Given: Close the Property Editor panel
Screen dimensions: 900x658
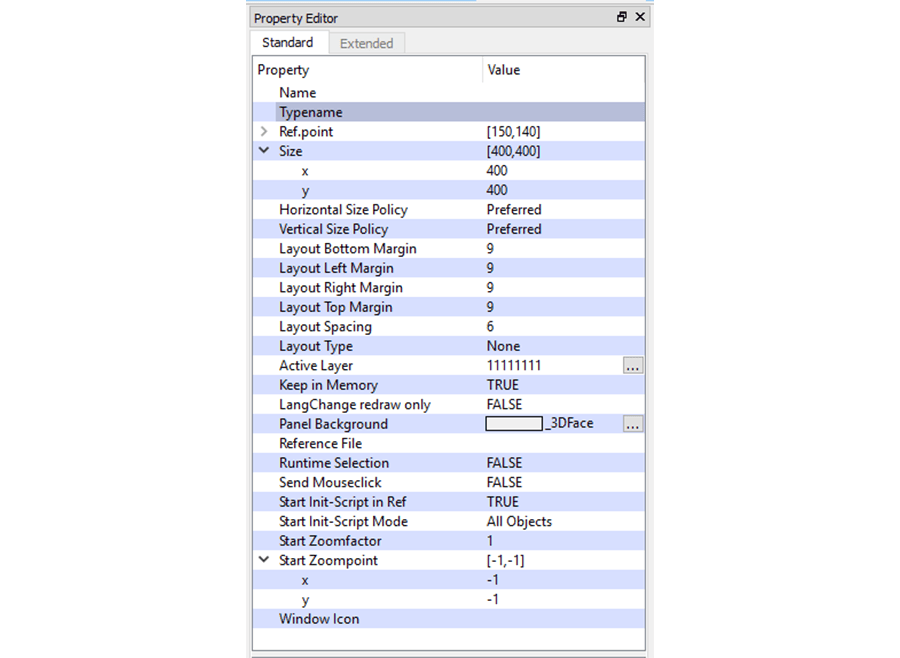Looking at the screenshot, I should click(640, 17).
